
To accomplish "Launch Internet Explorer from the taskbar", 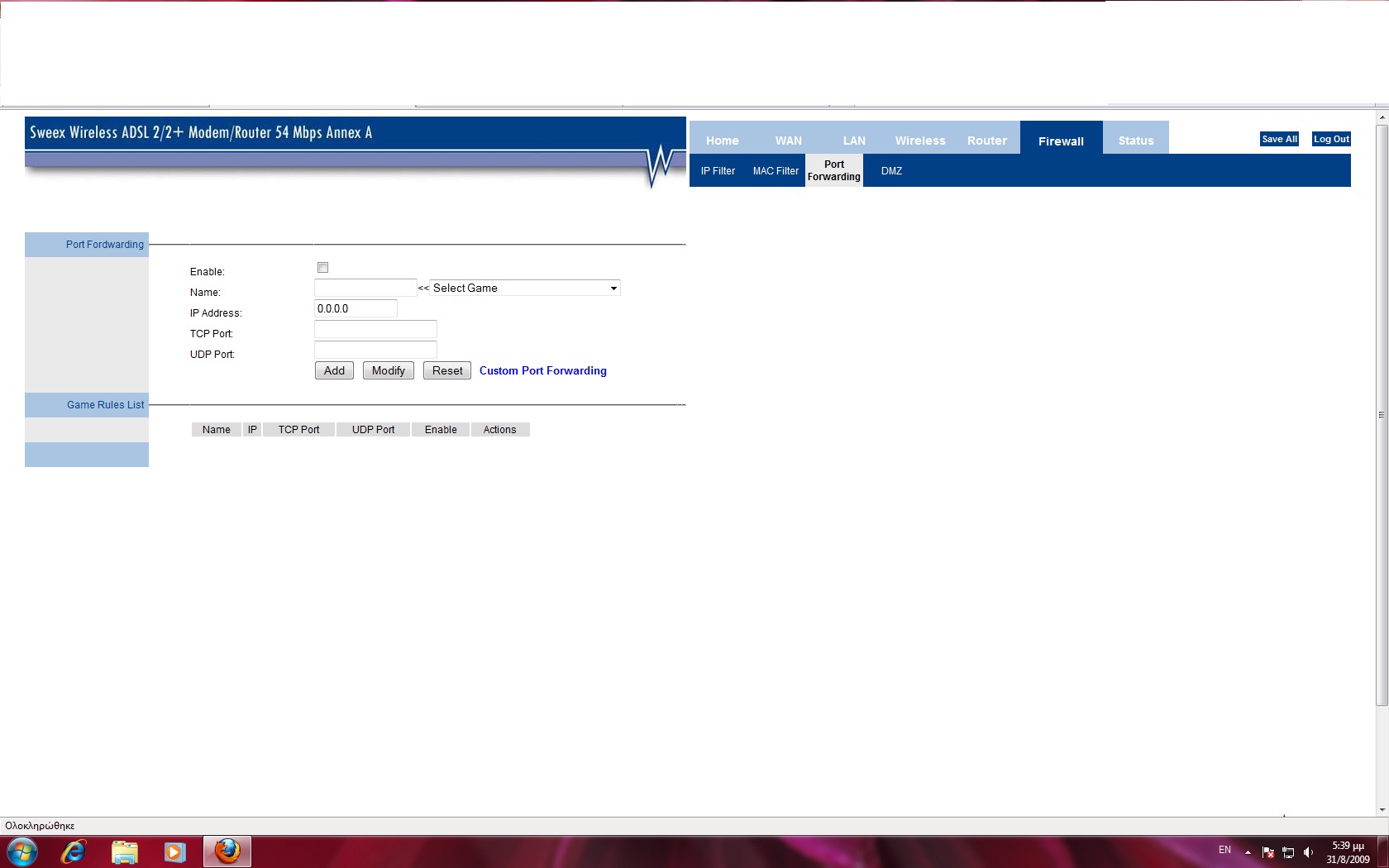I will 74,851.
